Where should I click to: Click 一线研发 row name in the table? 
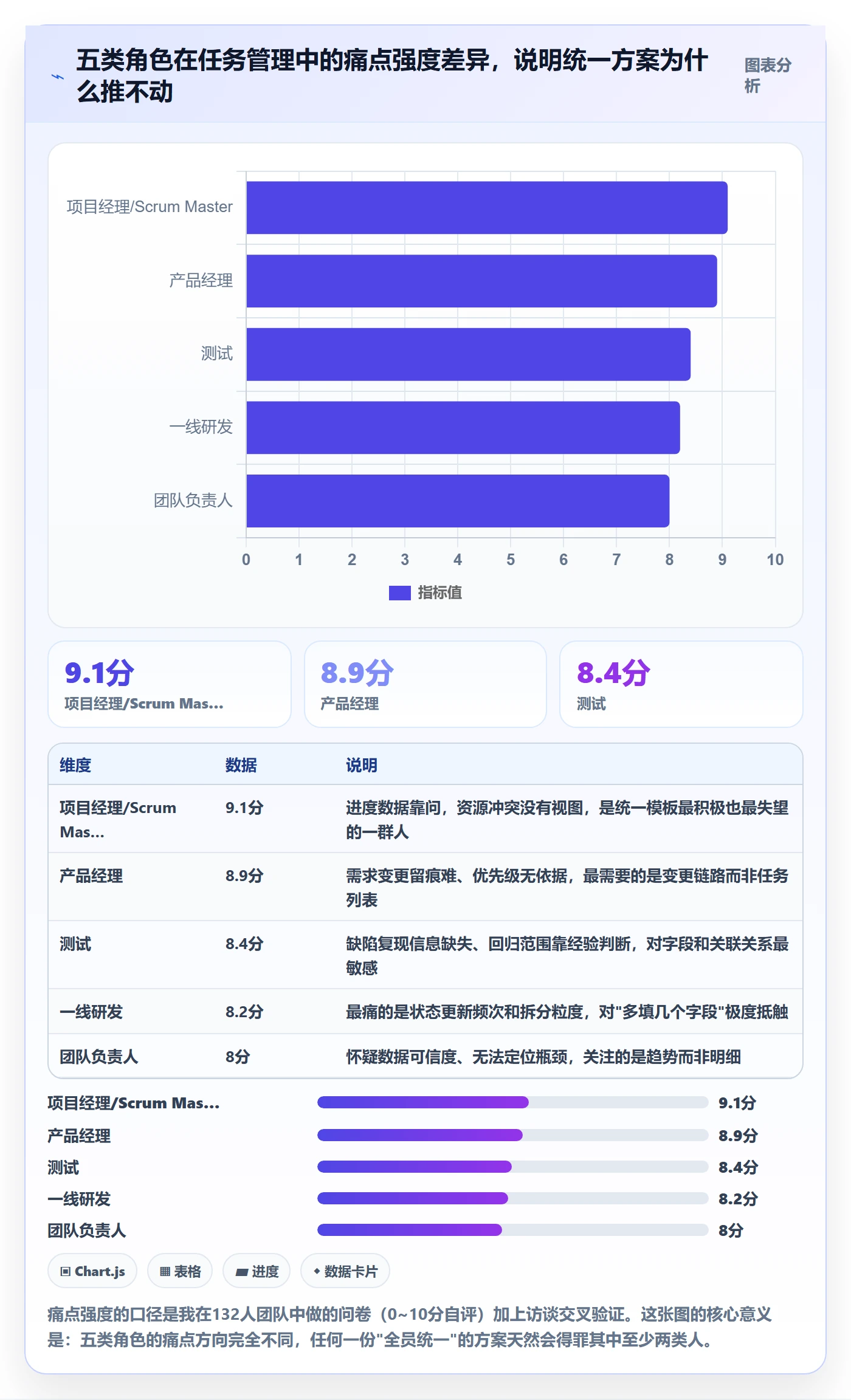point(91,1012)
